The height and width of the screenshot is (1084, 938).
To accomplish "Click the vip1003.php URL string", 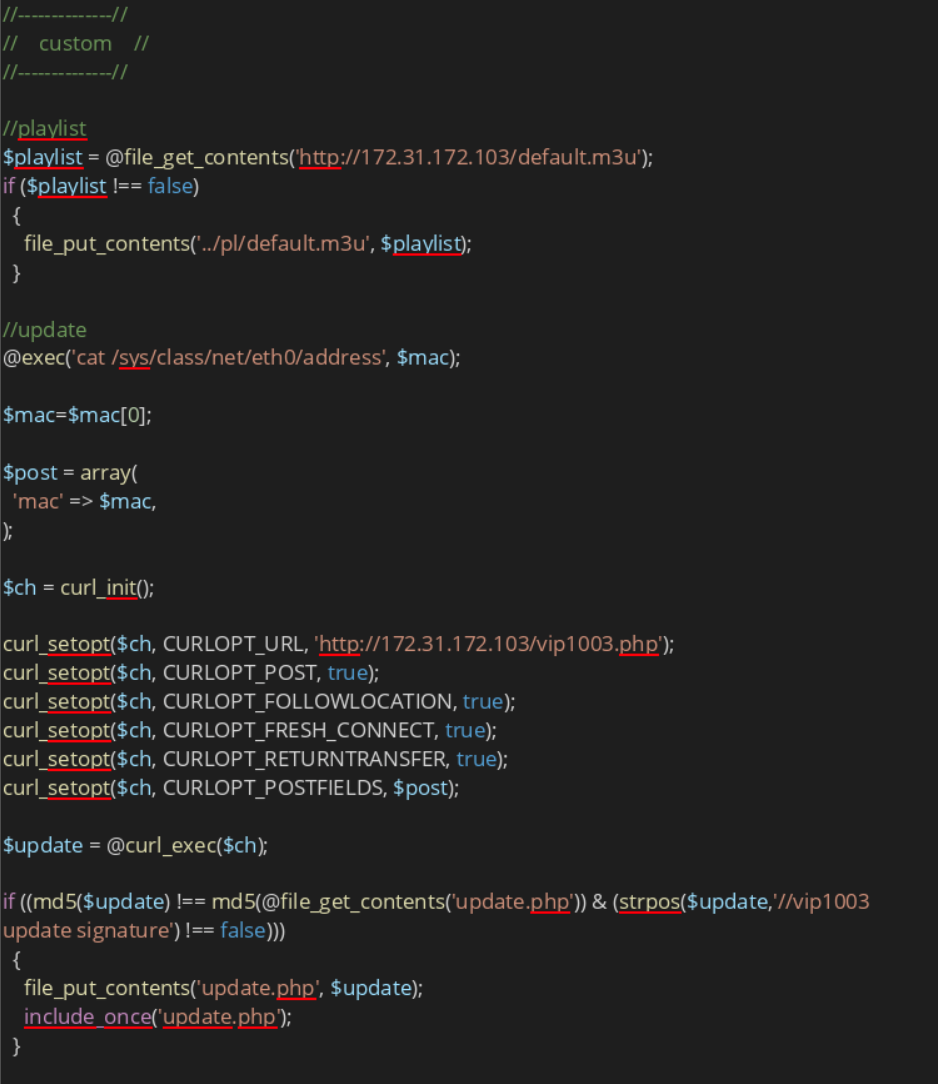I will [x=489, y=644].
